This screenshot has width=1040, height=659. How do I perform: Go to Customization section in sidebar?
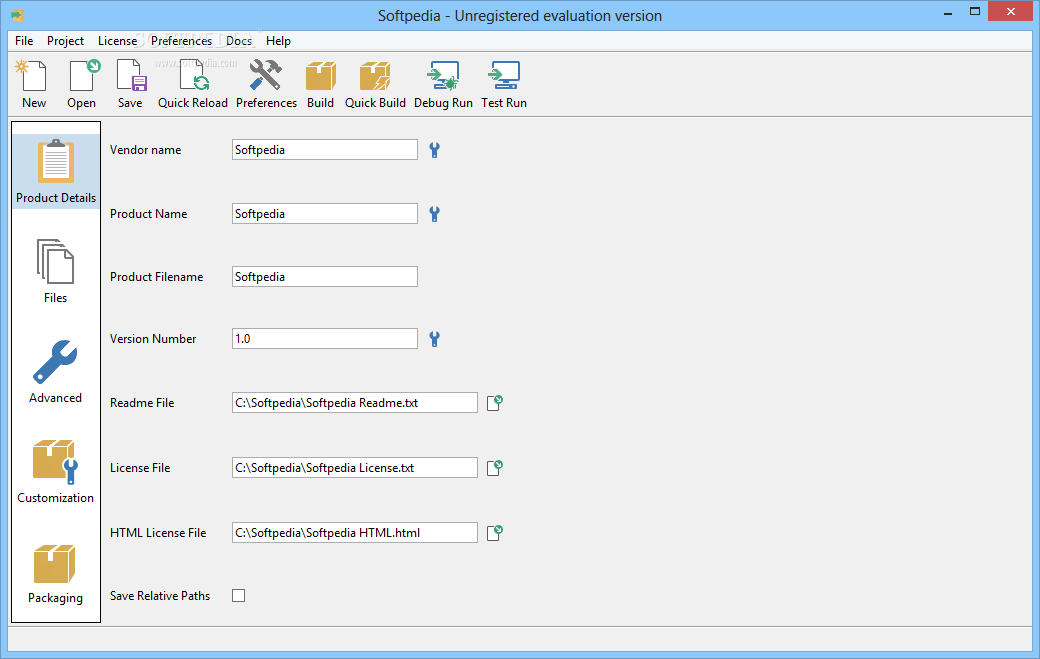tap(56, 471)
